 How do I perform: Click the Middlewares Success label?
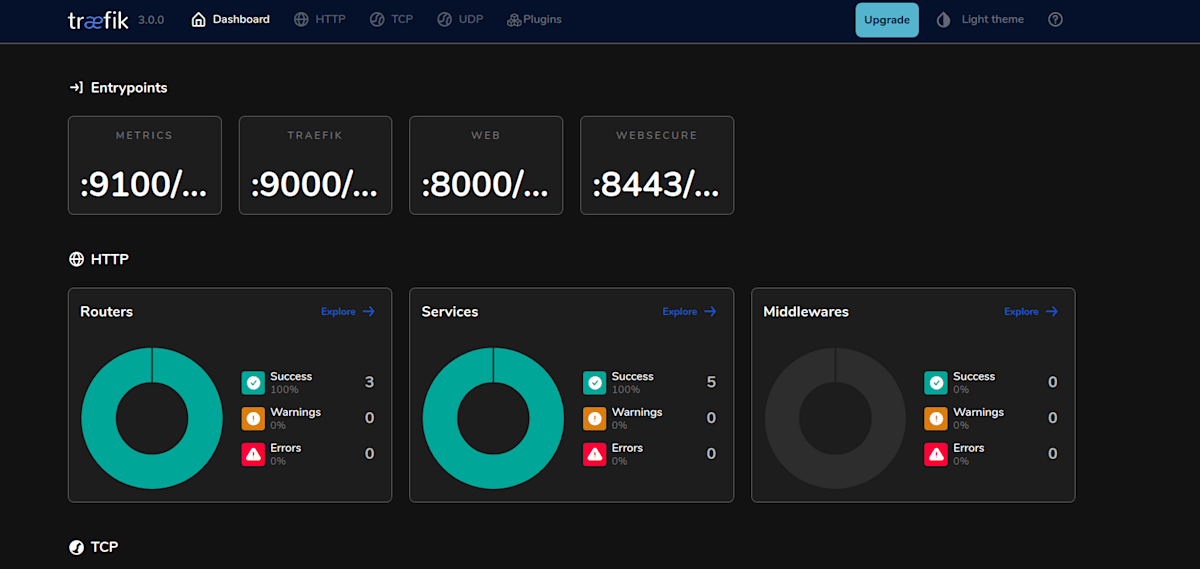(x=974, y=377)
